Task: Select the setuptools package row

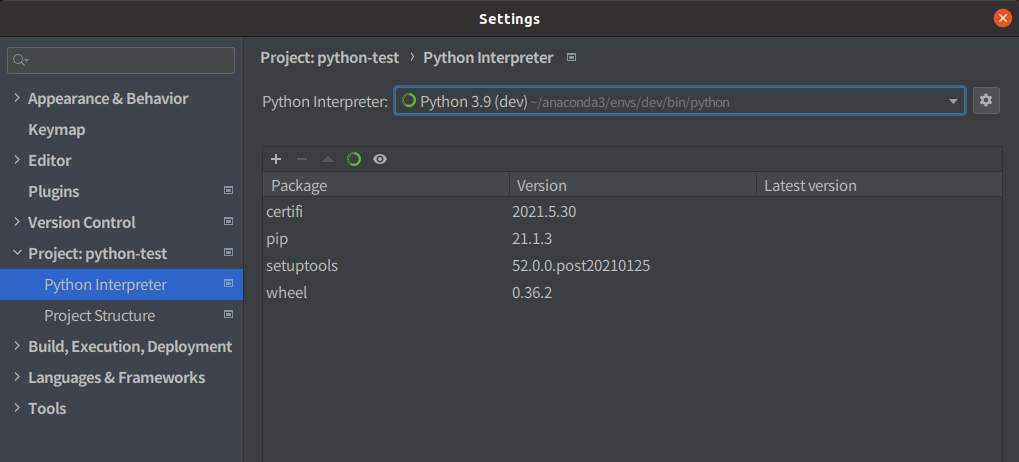Action: tap(302, 266)
